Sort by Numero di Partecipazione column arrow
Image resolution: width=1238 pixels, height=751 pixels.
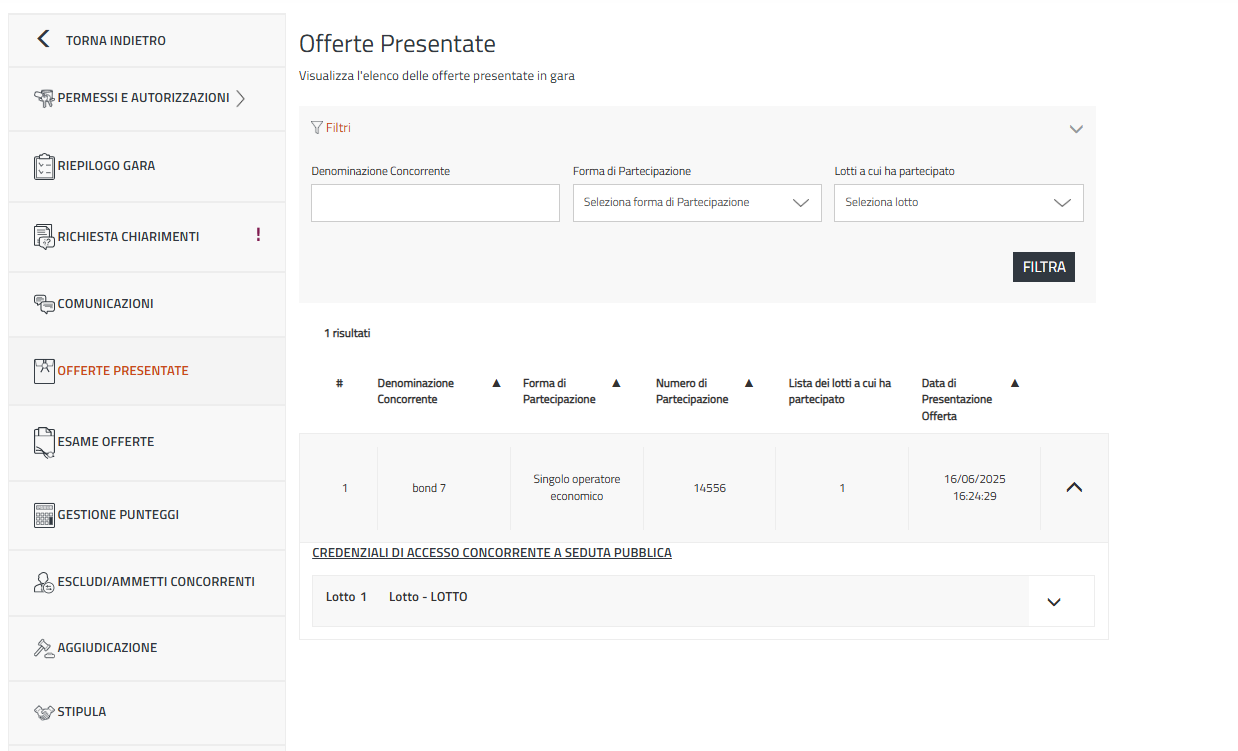[749, 383]
